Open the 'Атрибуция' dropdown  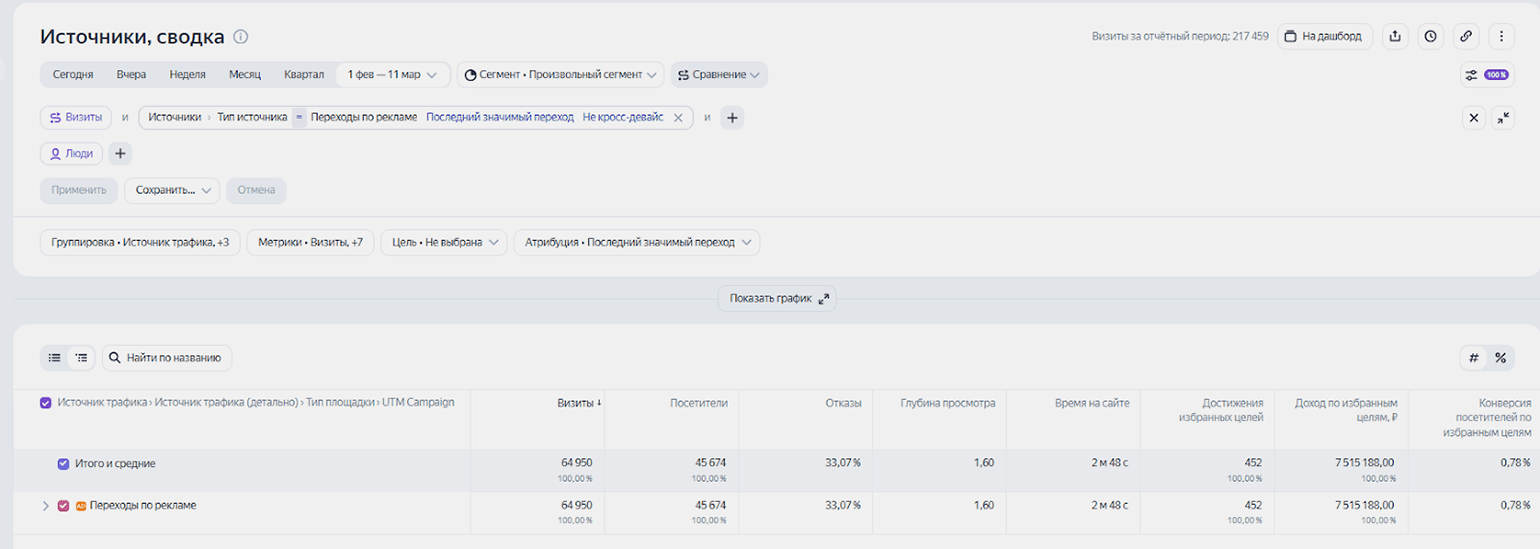636,243
